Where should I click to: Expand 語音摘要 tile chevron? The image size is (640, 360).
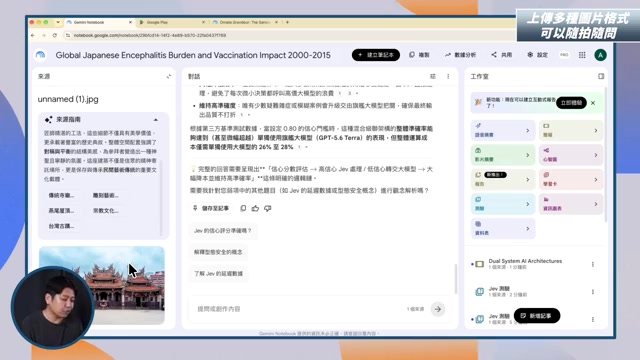point(527,131)
